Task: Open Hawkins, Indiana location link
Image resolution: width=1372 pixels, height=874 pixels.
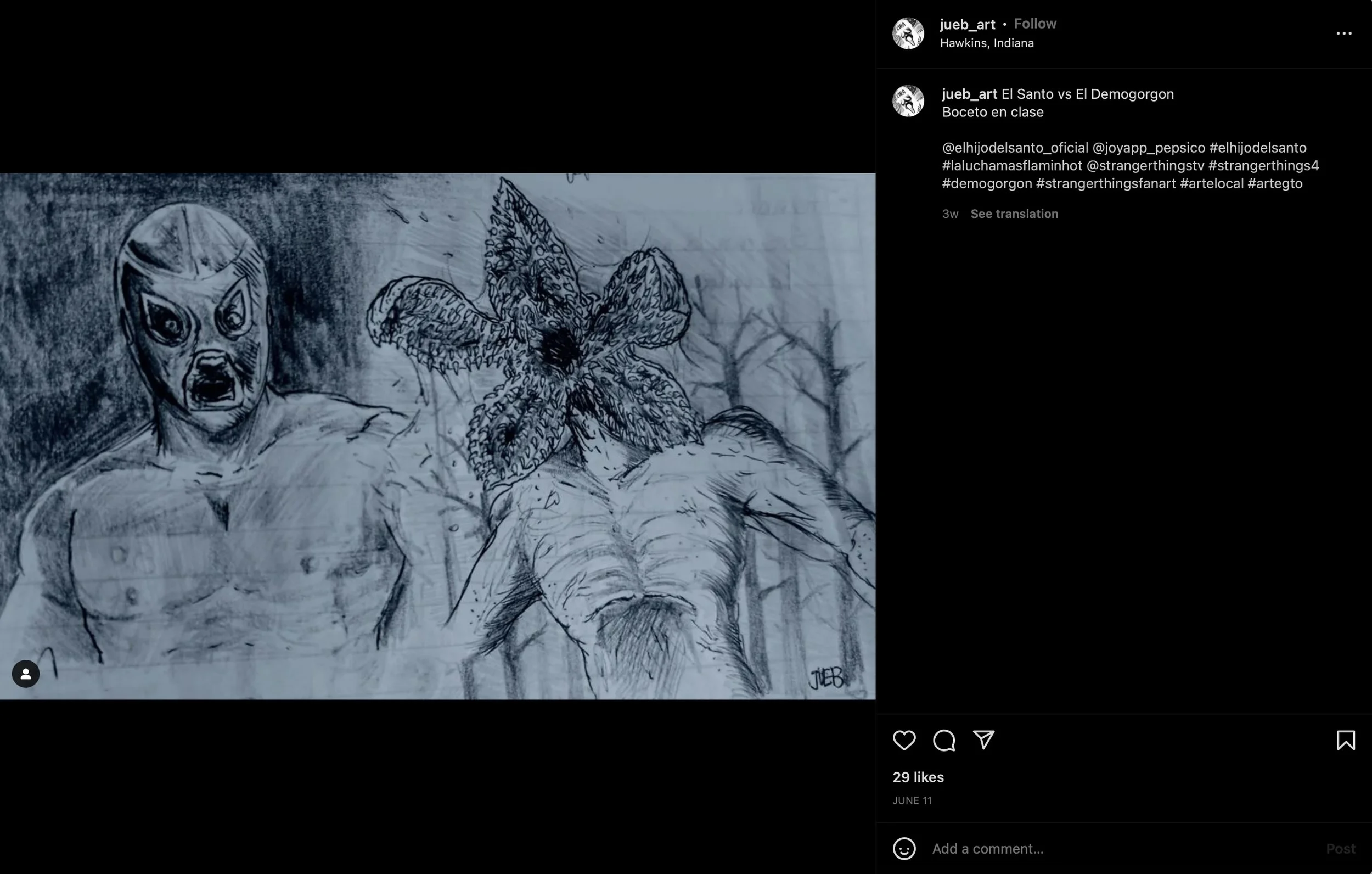Action: pos(986,43)
